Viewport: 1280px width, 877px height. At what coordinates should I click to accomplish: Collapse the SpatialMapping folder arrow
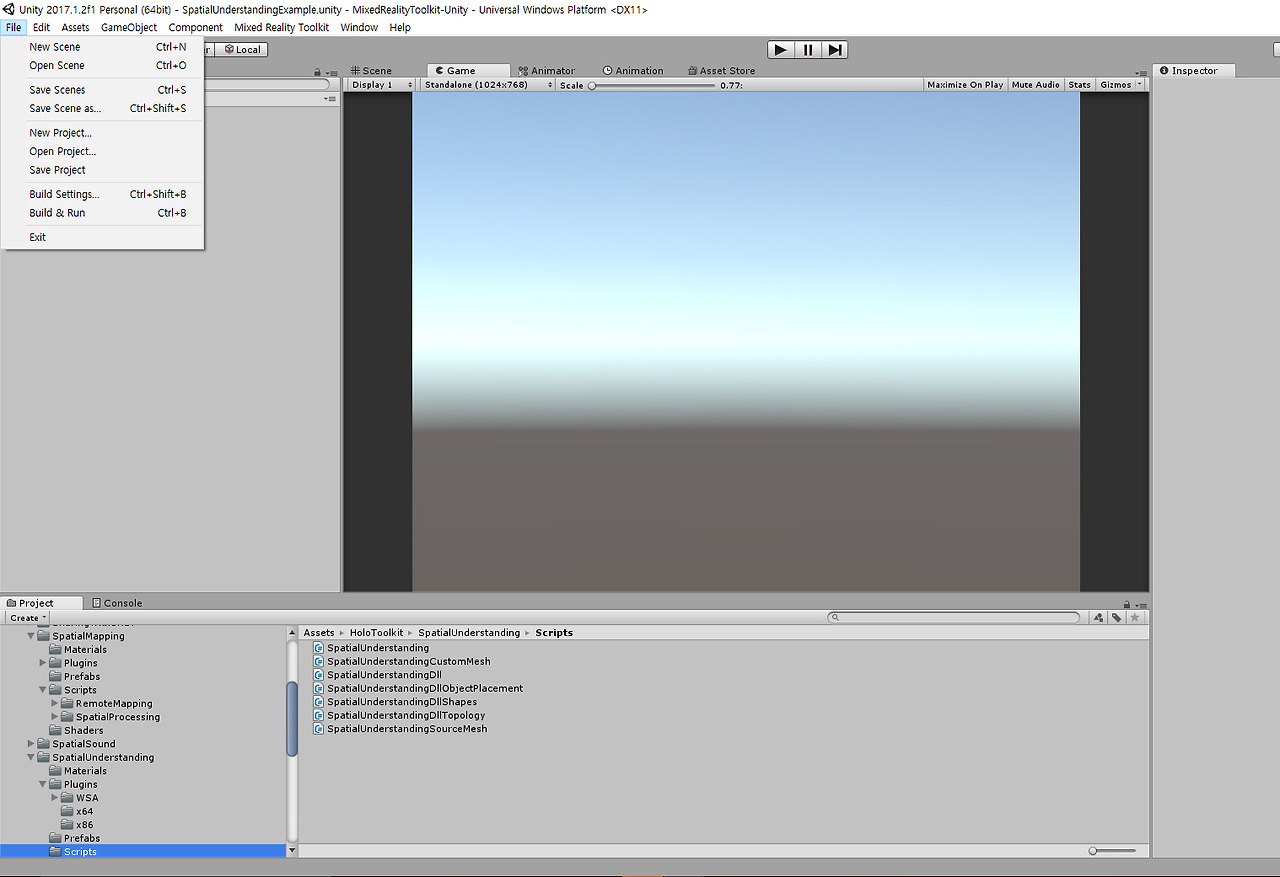[31, 636]
